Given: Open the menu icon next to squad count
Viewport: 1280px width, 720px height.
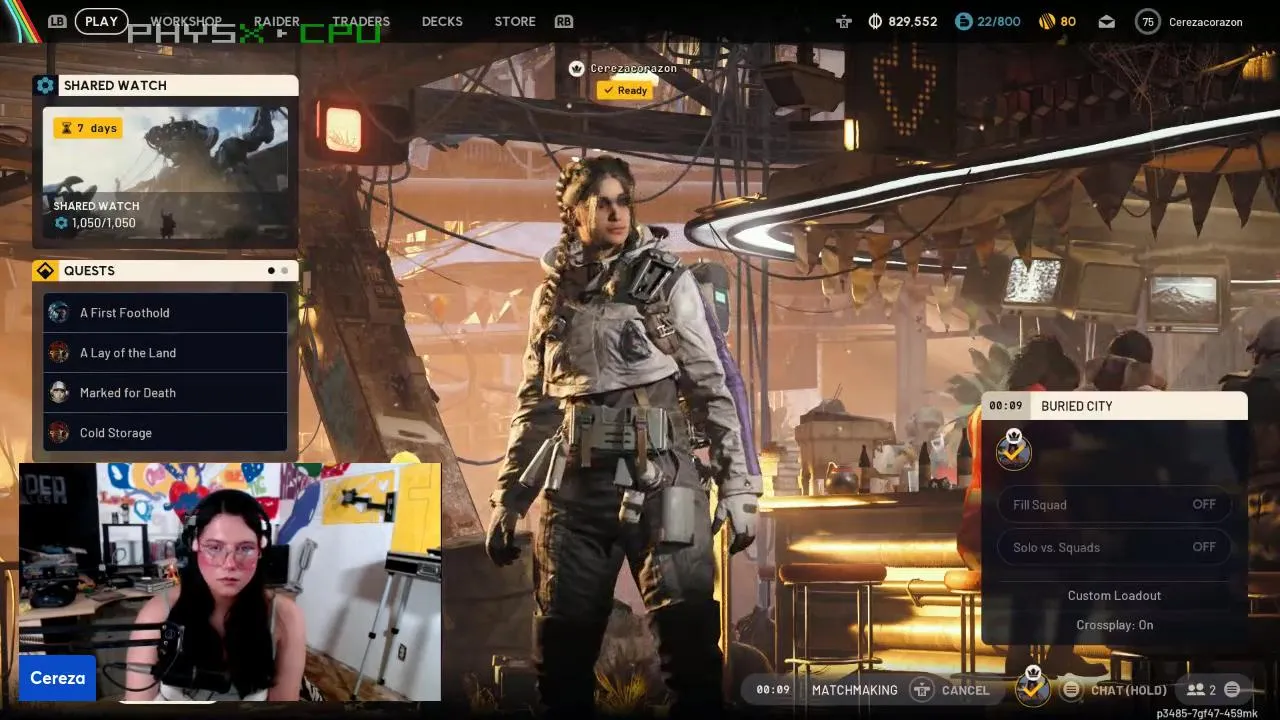Looking at the screenshot, I should (x=1232, y=689).
